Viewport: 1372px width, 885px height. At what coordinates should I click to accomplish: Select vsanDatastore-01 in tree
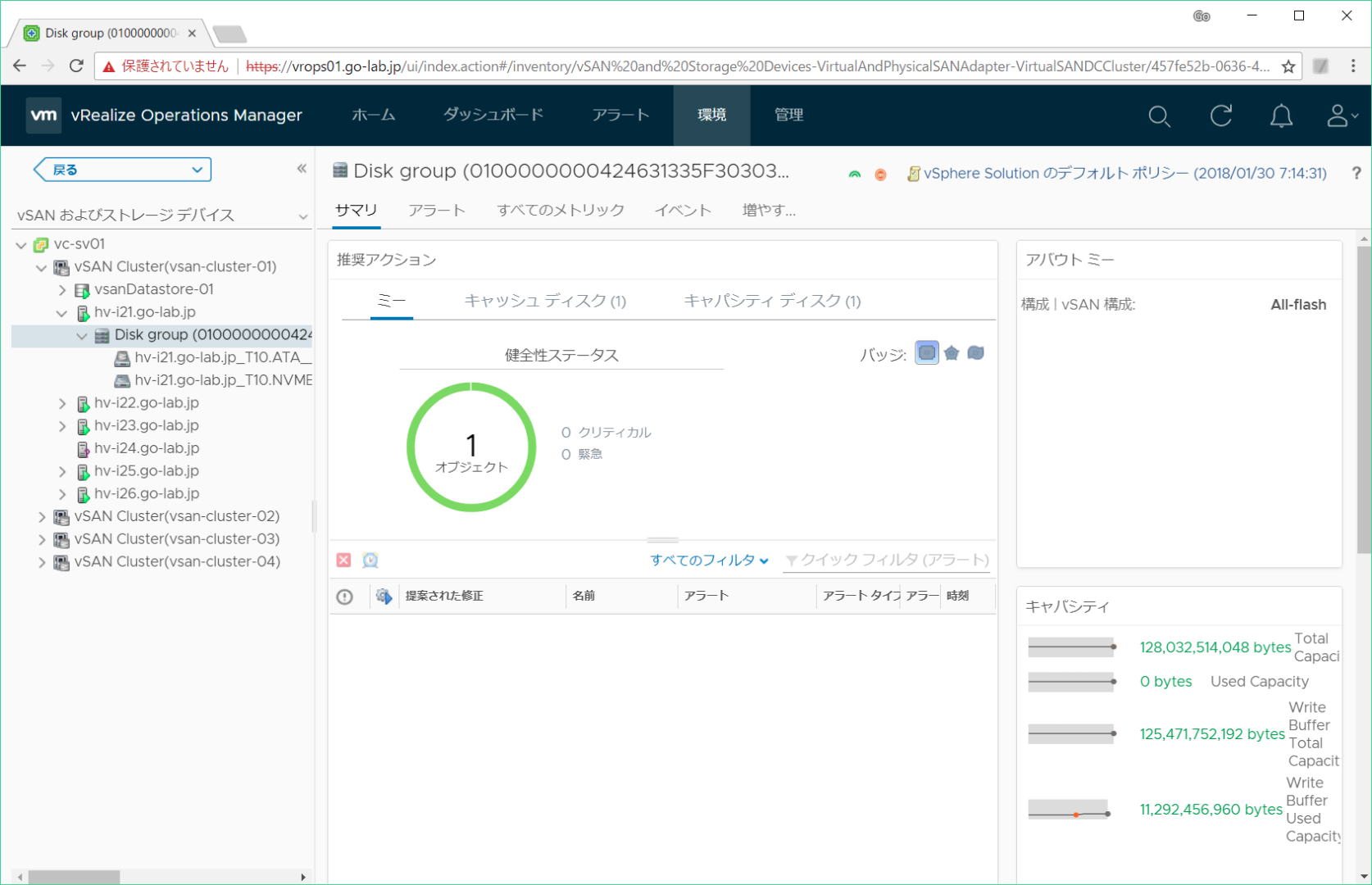pos(154,289)
